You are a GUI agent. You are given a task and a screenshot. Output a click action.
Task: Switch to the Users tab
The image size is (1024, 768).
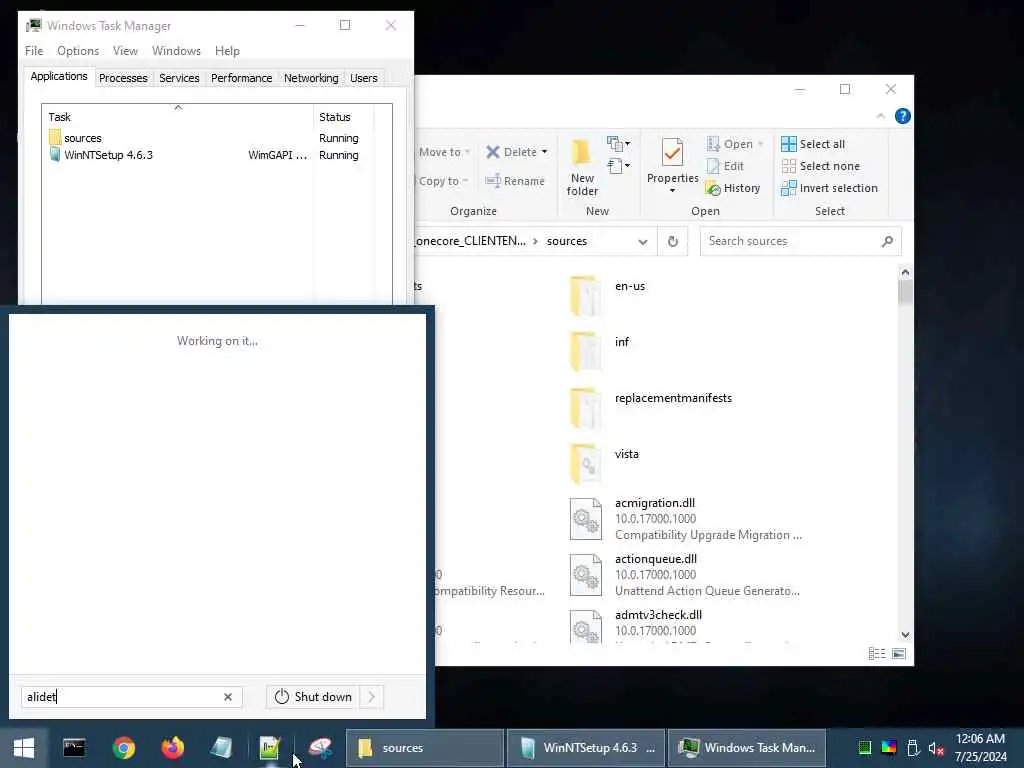pyautogui.click(x=364, y=78)
